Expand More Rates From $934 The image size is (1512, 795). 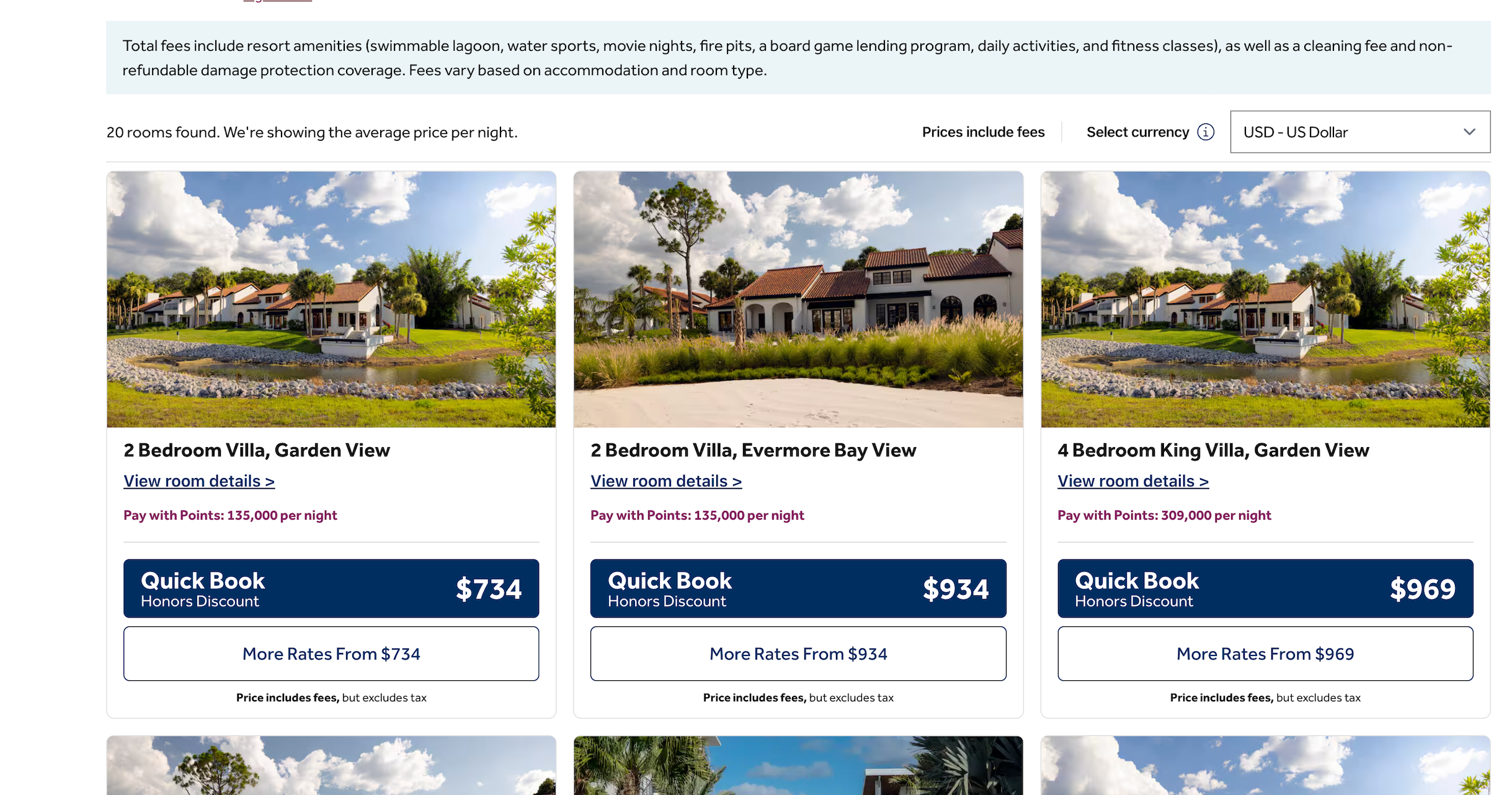[797, 653]
